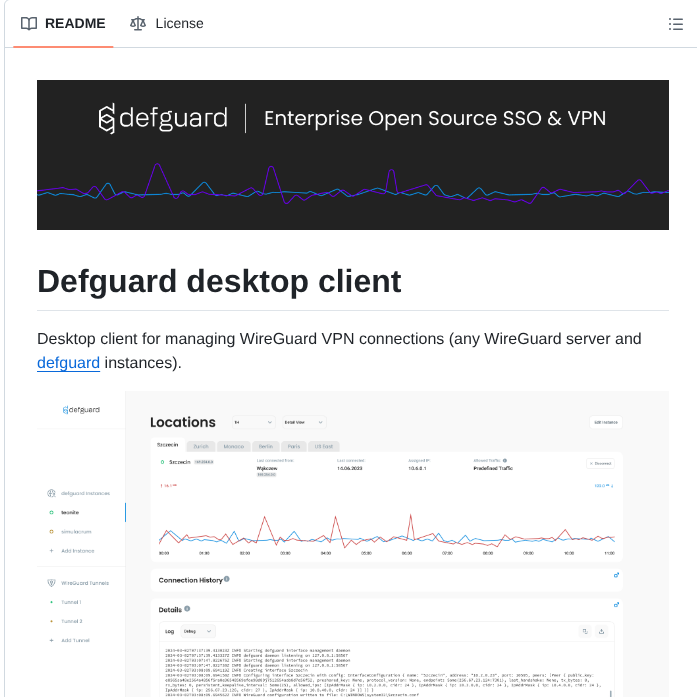Follow the defguard hyperlink

68,363
